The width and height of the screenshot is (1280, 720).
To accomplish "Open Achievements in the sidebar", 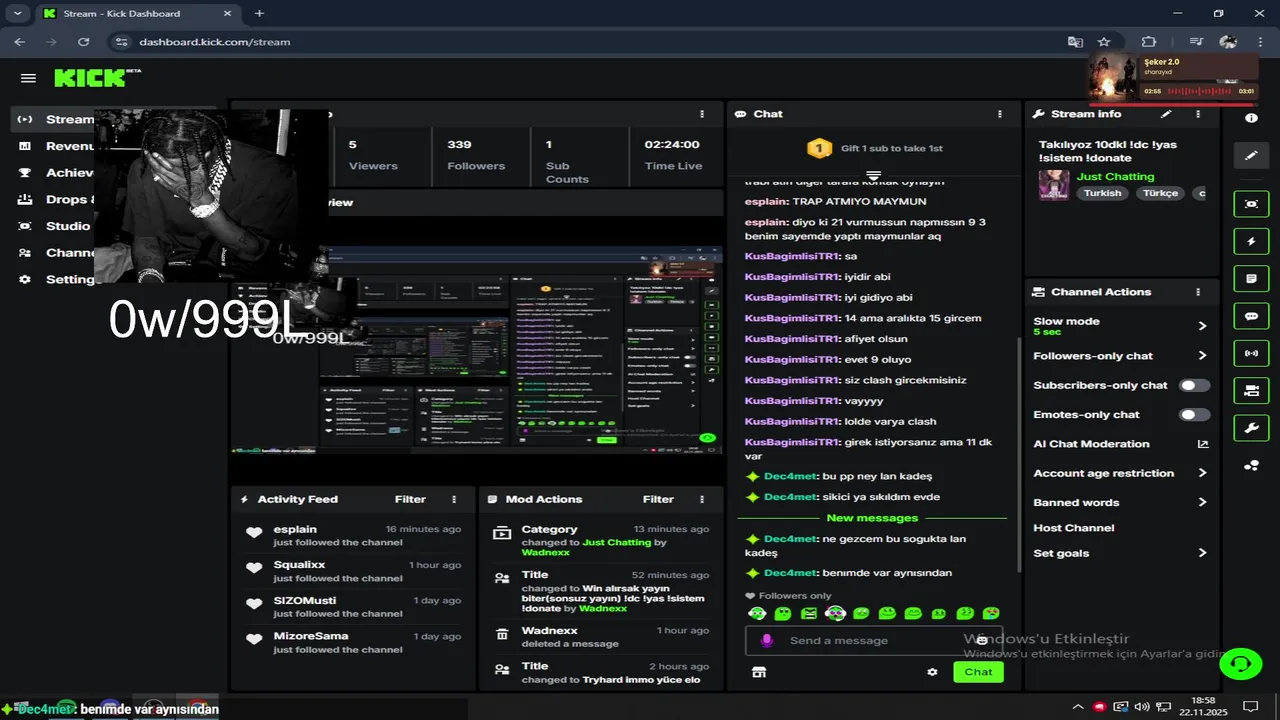I will (x=56, y=172).
